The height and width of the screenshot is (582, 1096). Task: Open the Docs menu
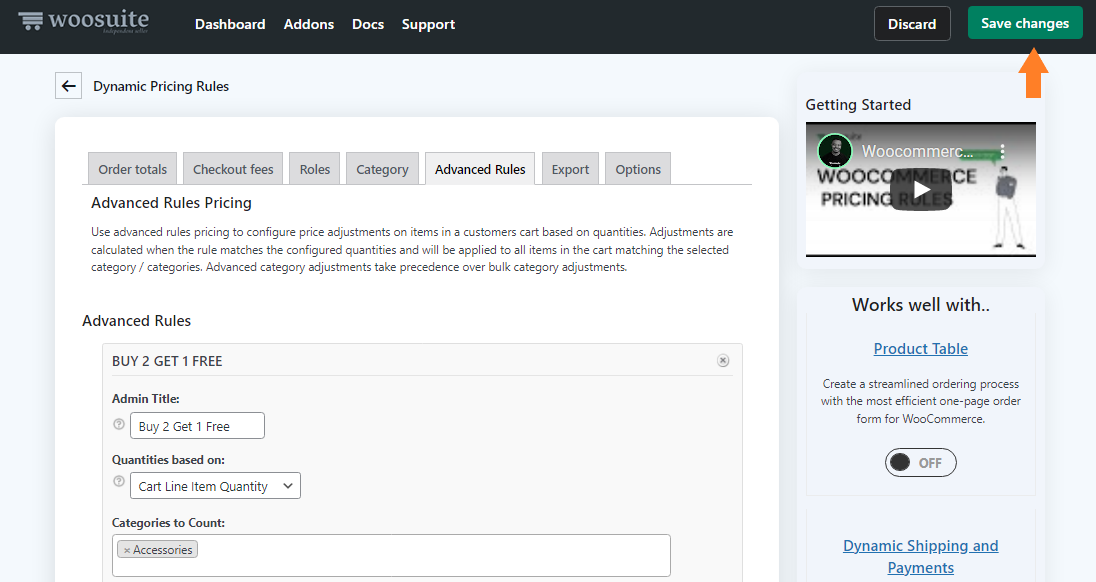368,24
